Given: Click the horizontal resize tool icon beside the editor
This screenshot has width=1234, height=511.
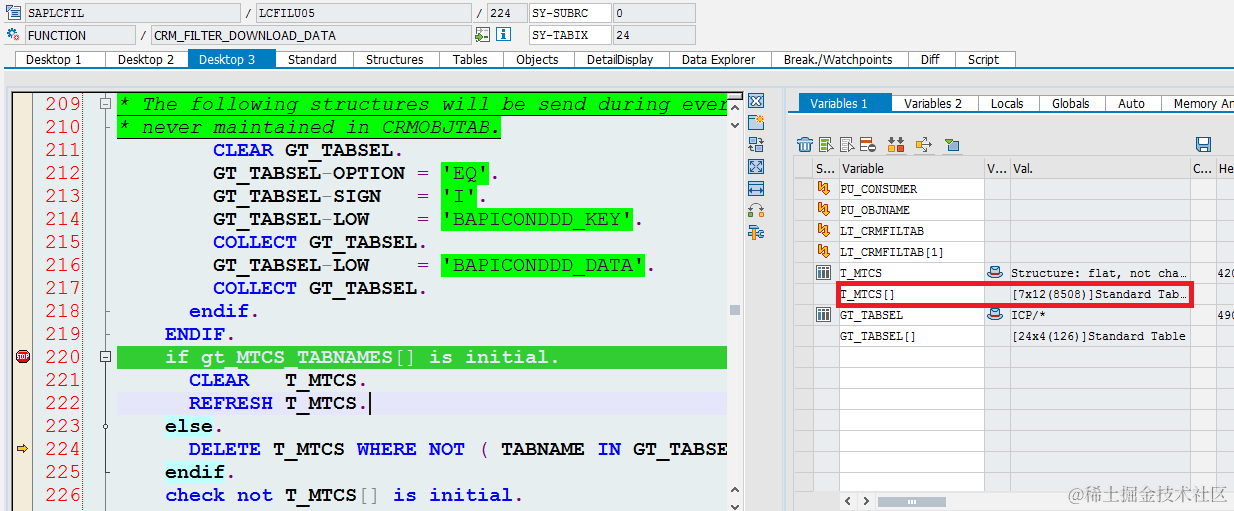Looking at the screenshot, I should (x=756, y=189).
